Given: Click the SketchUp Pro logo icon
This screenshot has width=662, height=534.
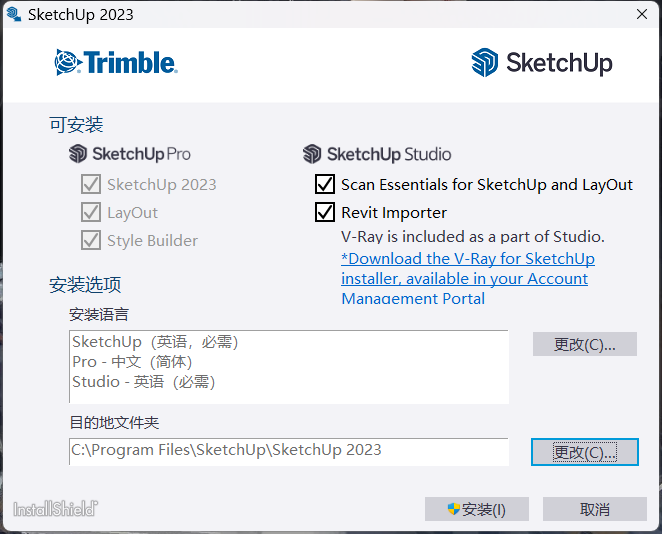Looking at the screenshot, I should tap(79, 154).
